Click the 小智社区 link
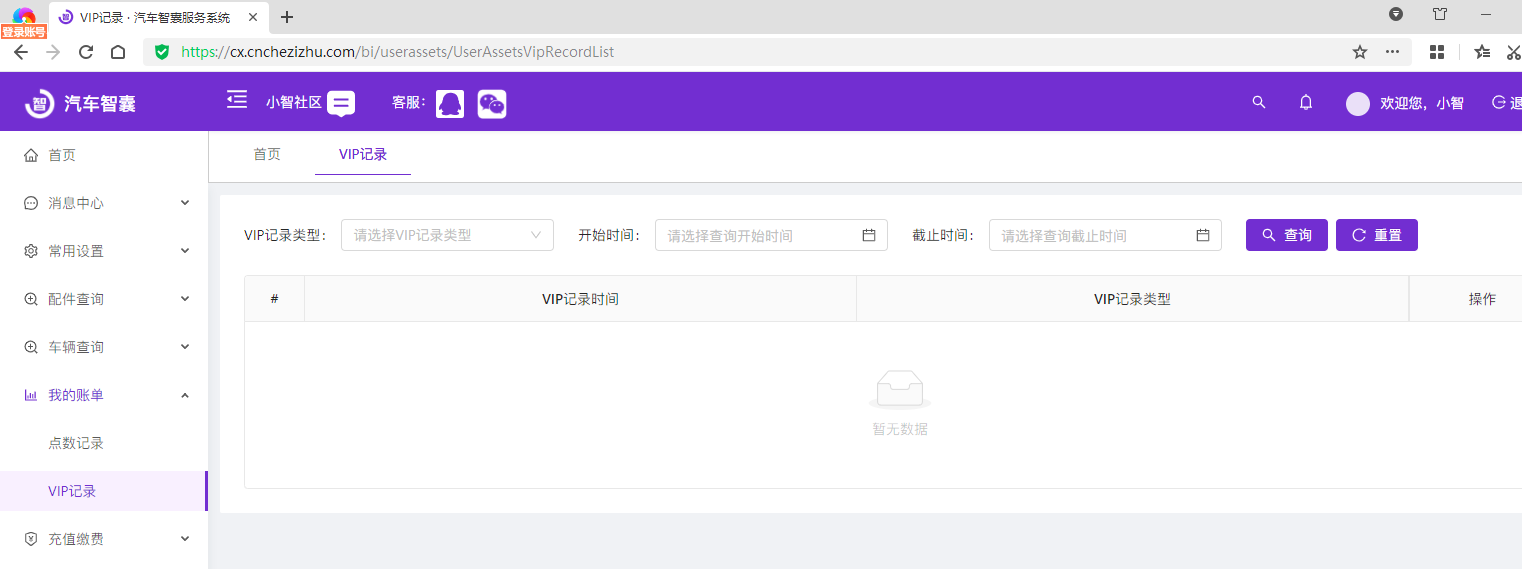1522x569 pixels. (x=294, y=102)
